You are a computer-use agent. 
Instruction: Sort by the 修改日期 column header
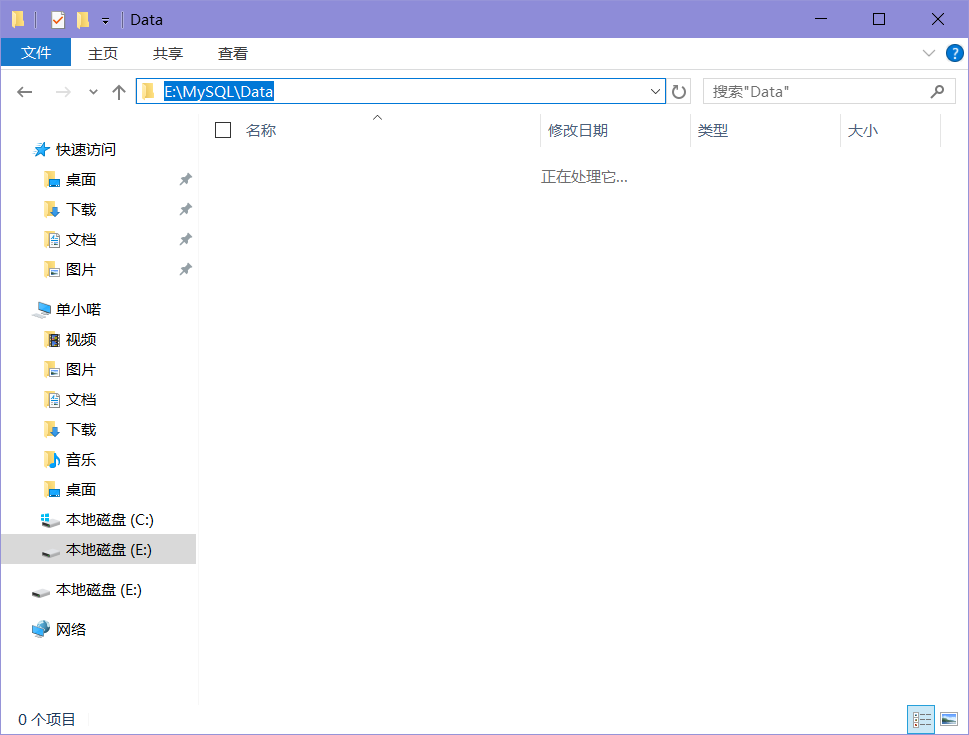577,130
